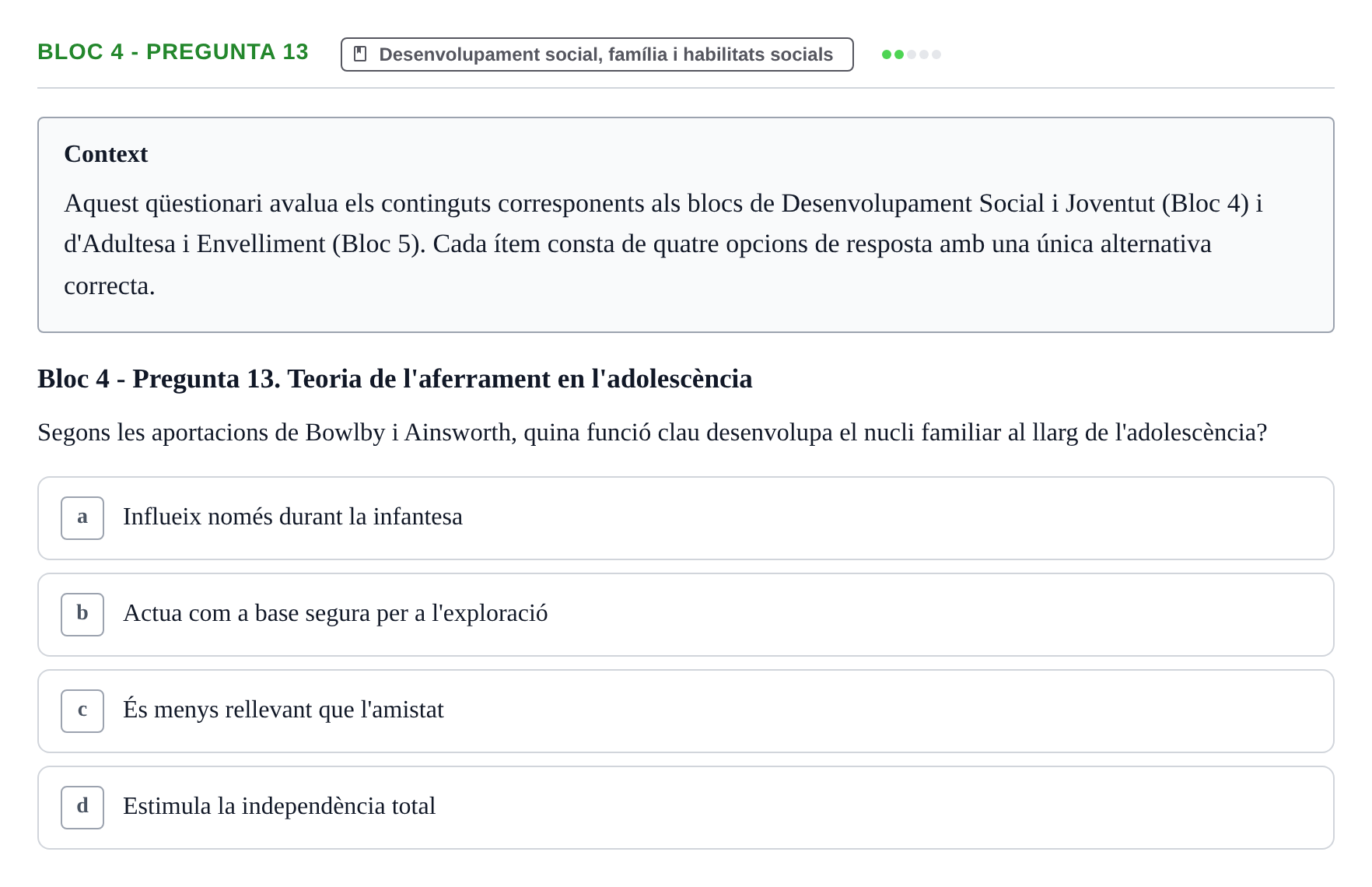Click the 'BLOC 4 - PREGUNTA 13' header
Screen dimensions: 1372x887
click(x=173, y=52)
